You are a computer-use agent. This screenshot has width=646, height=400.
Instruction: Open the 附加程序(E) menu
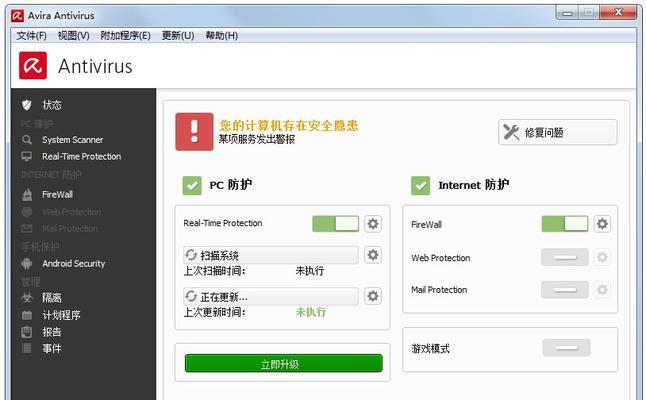[x=125, y=35]
